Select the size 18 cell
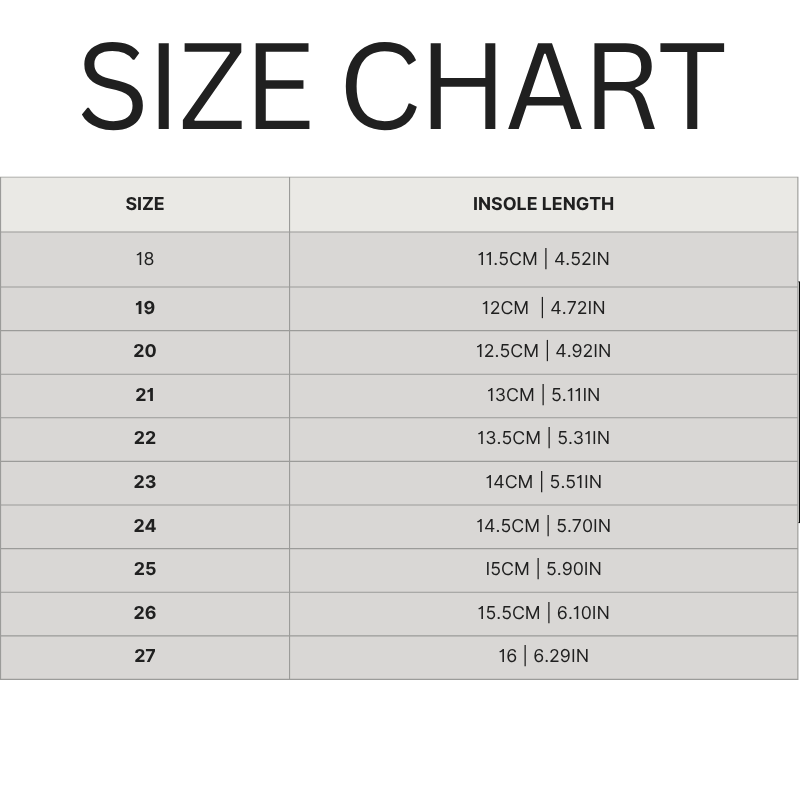 coord(145,259)
